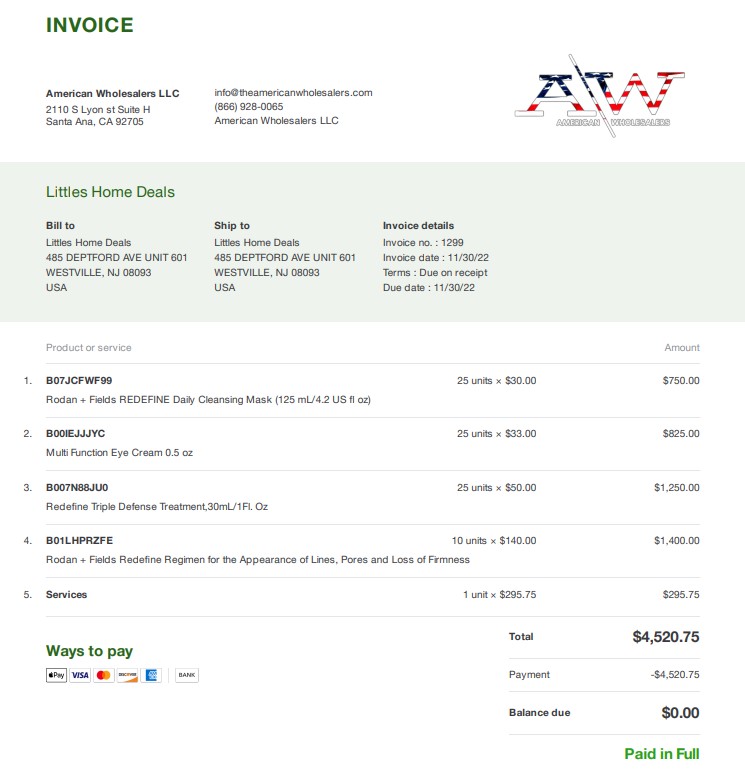Click the Total label
The height and width of the screenshot is (776, 745).
coord(521,636)
